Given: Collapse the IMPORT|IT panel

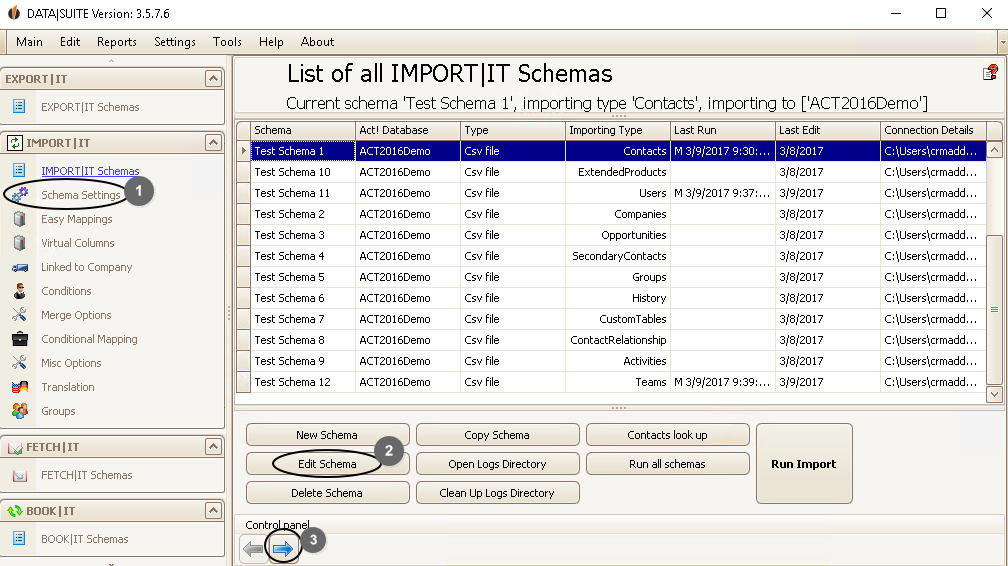Looking at the screenshot, I should point(213,142).
